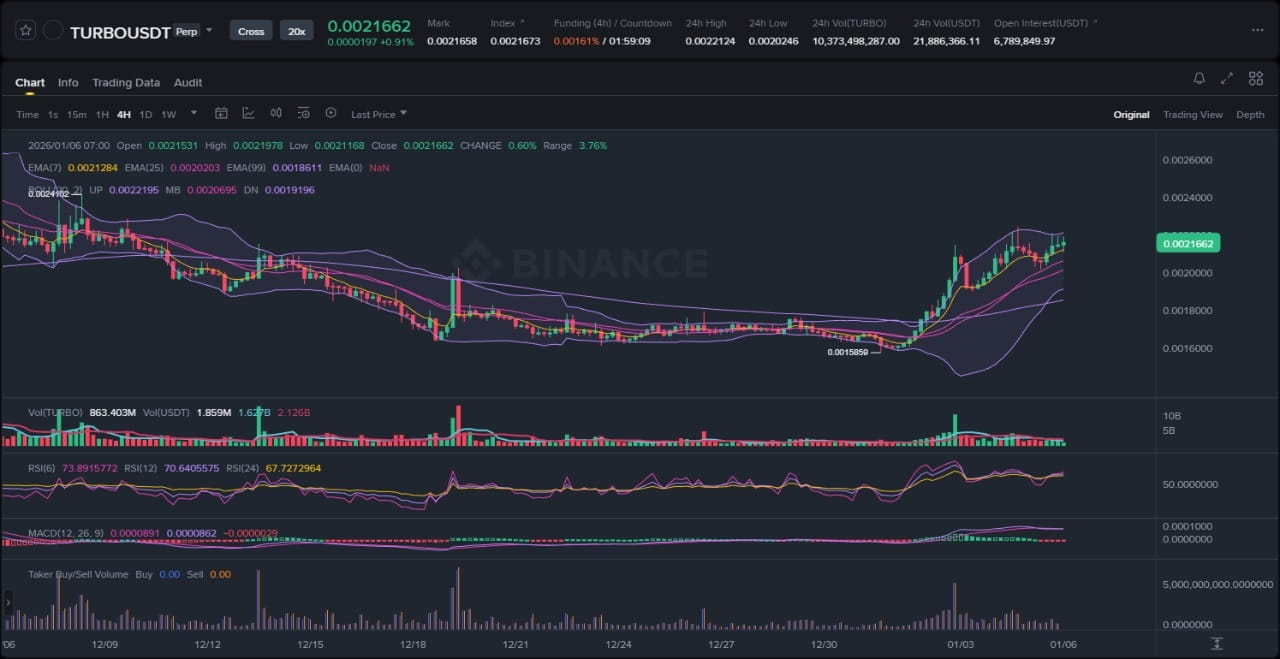Click the 24h Low value 0.0020246
The image size is (1280, 659).
coord(774,41)
